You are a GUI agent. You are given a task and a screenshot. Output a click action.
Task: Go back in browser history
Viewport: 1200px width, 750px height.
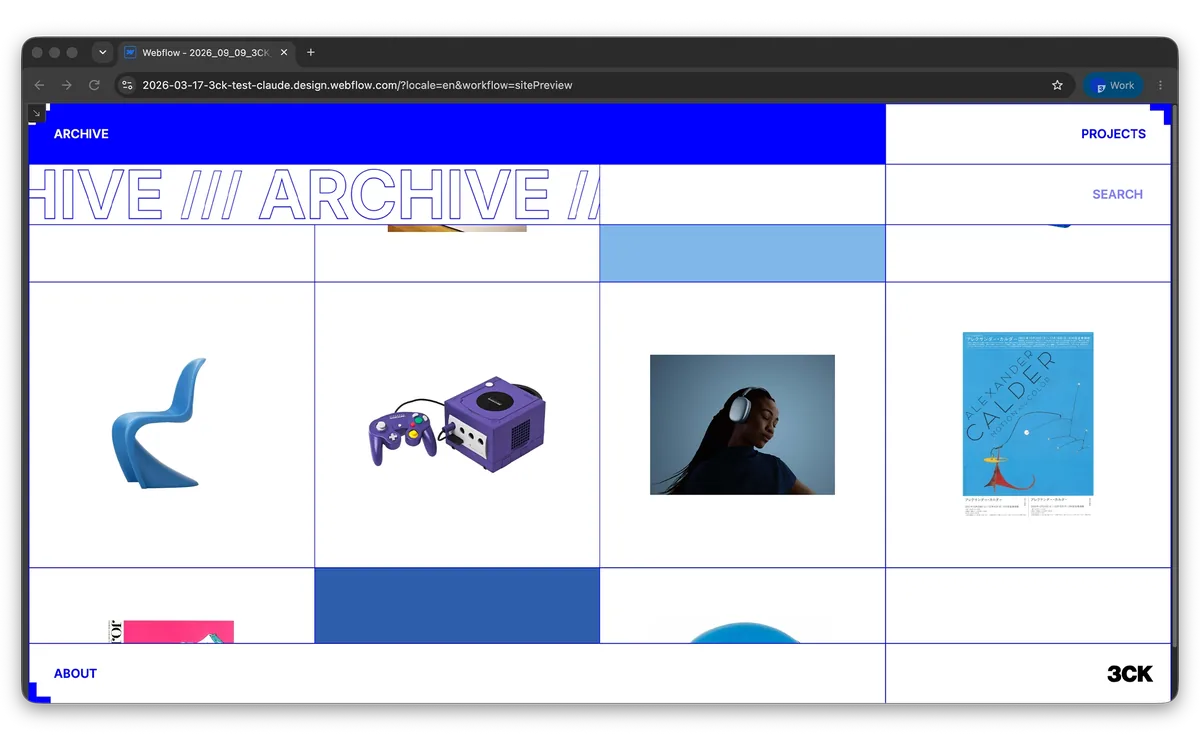[x=39, y=85]
